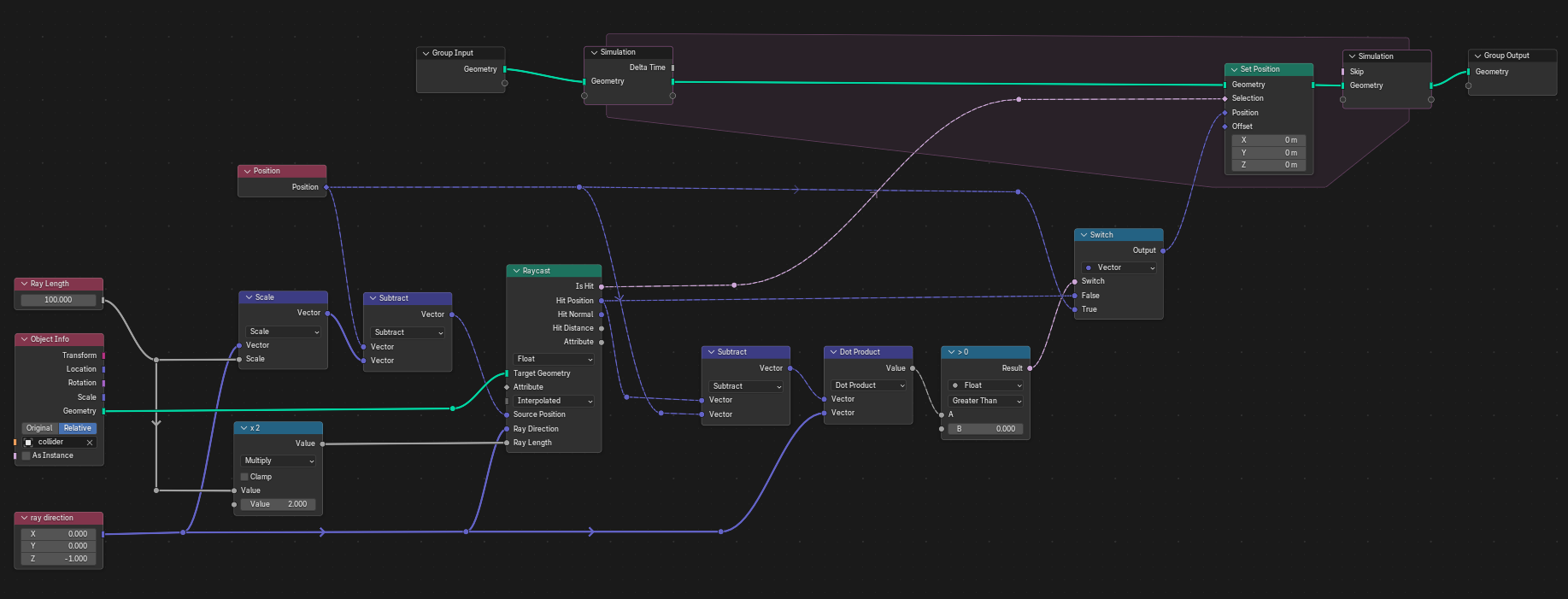Screen dimensions: 1568x599
Task: Click the False input label in Switch
Action: pos(1090,296)
